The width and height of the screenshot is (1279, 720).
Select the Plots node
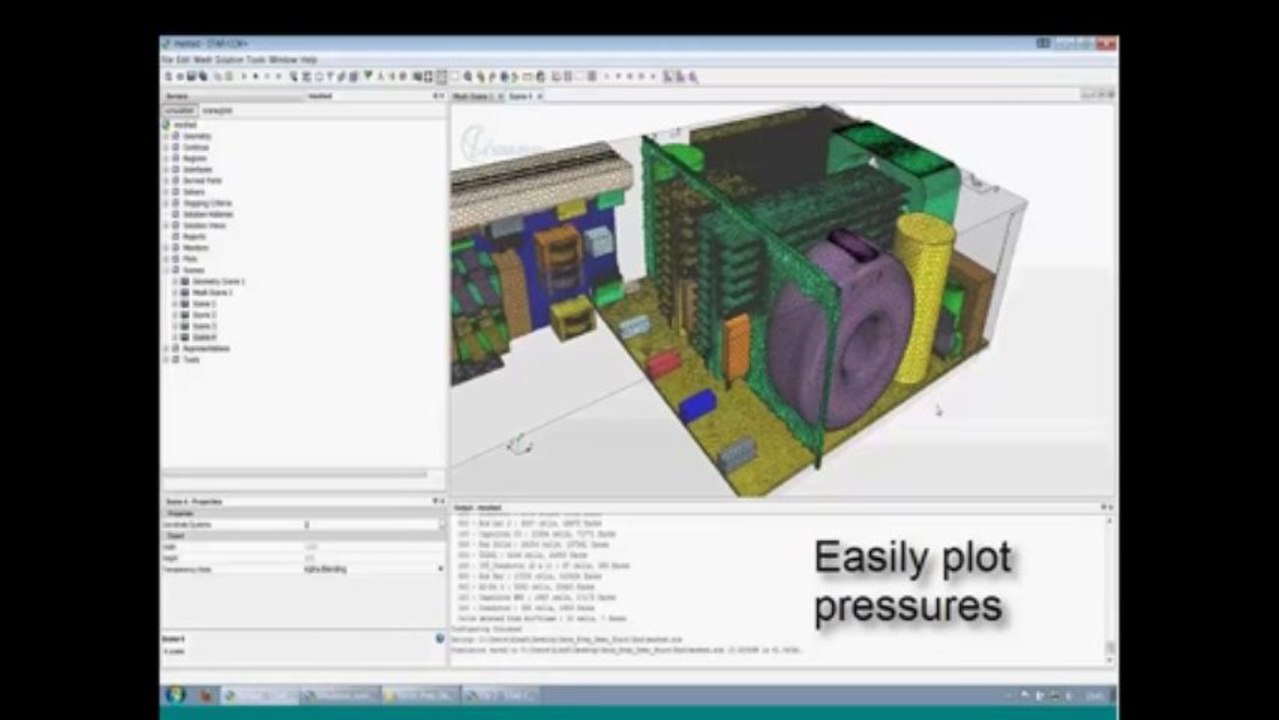coord(191,258)
